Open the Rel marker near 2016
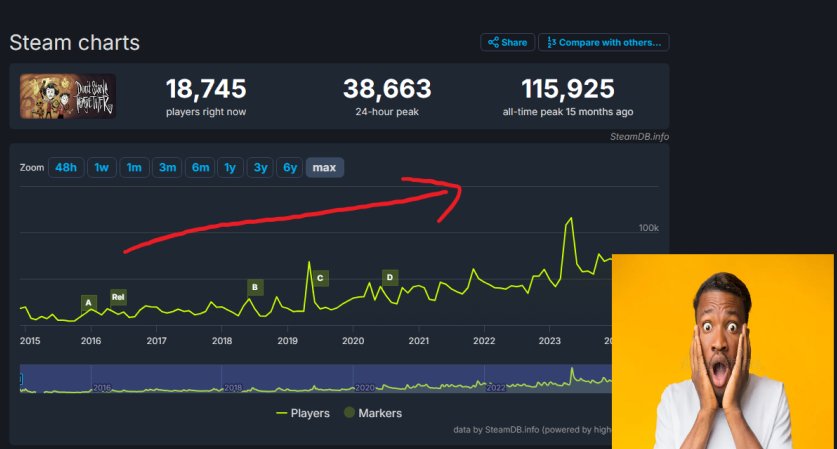This screenshot has height=449, width=837. [x=118, y=296]
